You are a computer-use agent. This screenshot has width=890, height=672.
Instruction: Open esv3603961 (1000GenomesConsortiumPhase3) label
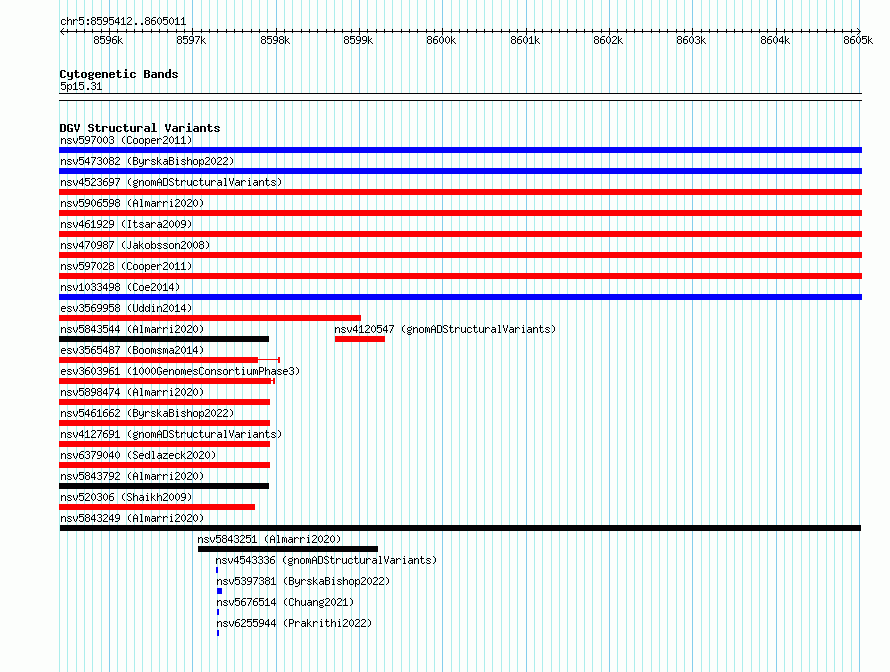180,371
